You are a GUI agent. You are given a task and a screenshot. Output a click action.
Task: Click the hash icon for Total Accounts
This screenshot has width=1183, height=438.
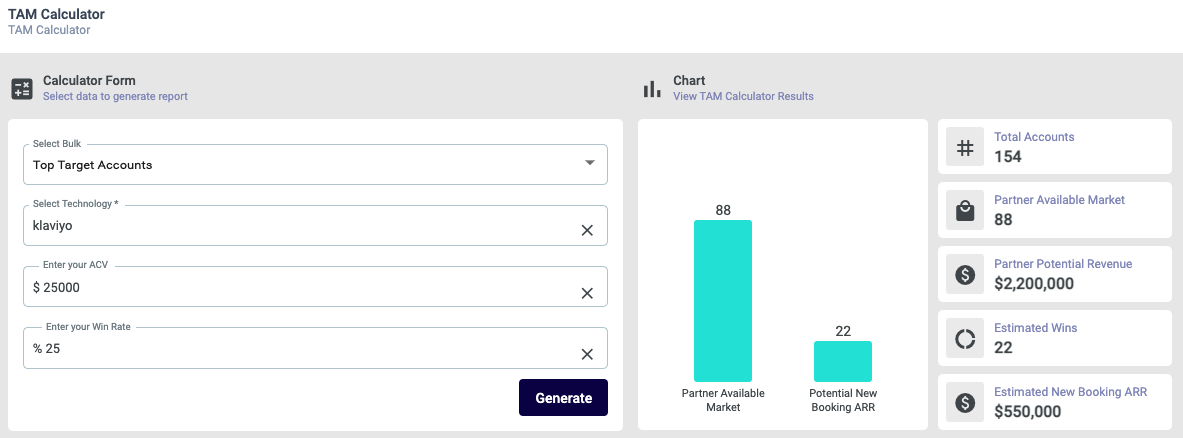(965, 148)
